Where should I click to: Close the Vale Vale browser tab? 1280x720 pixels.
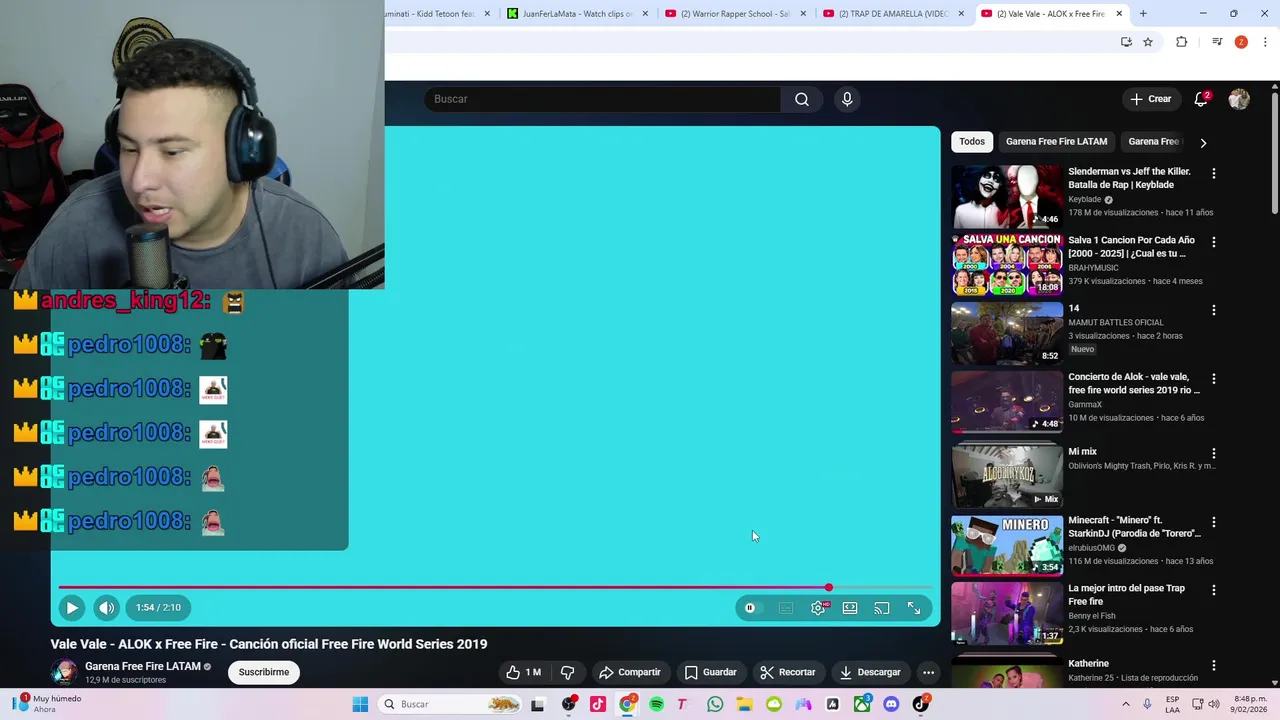[x=1119, y=14]
